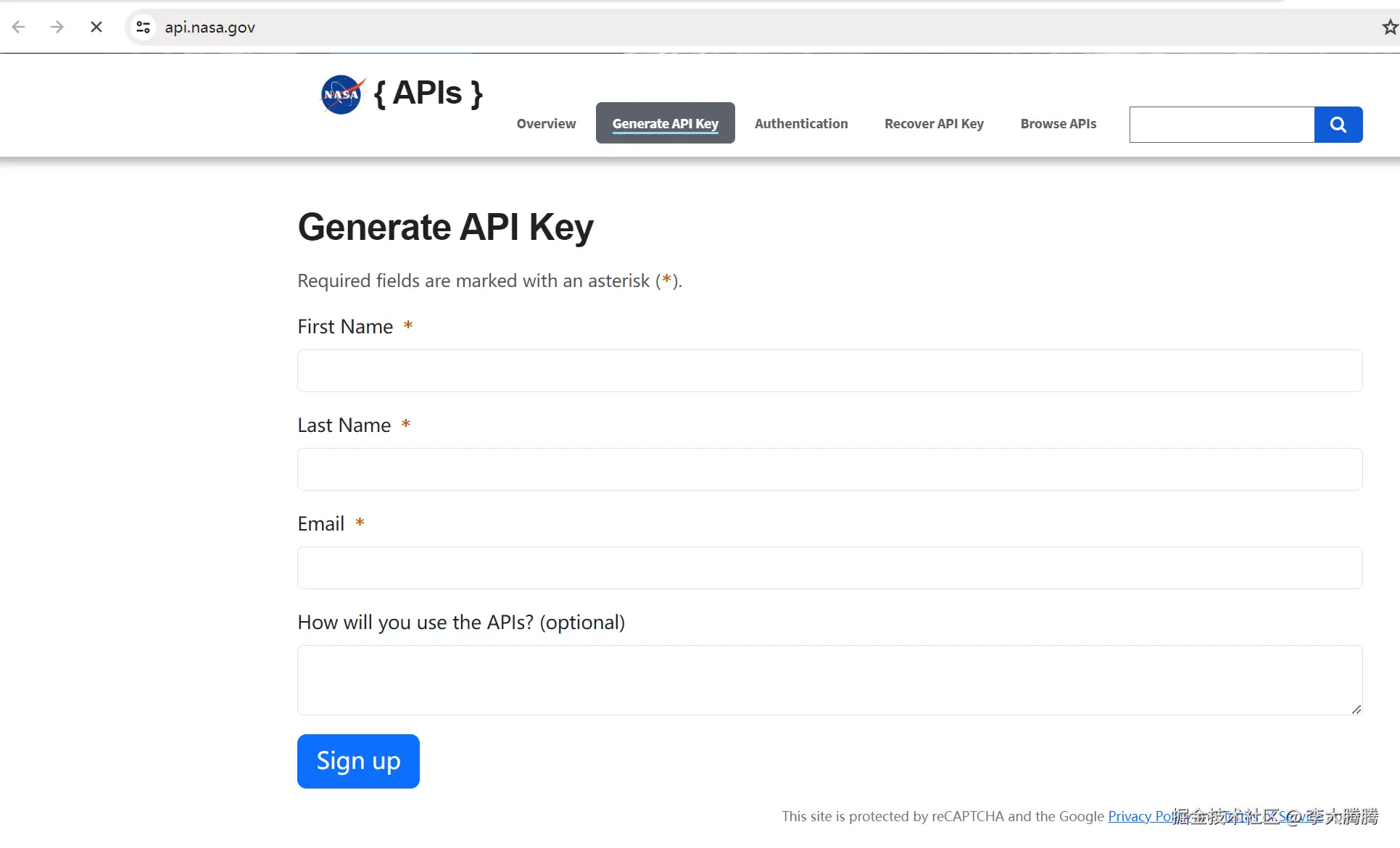Screen dimensions: 1400x848
Task: Select the Generate API Key tab
Action: pos(665,124)
